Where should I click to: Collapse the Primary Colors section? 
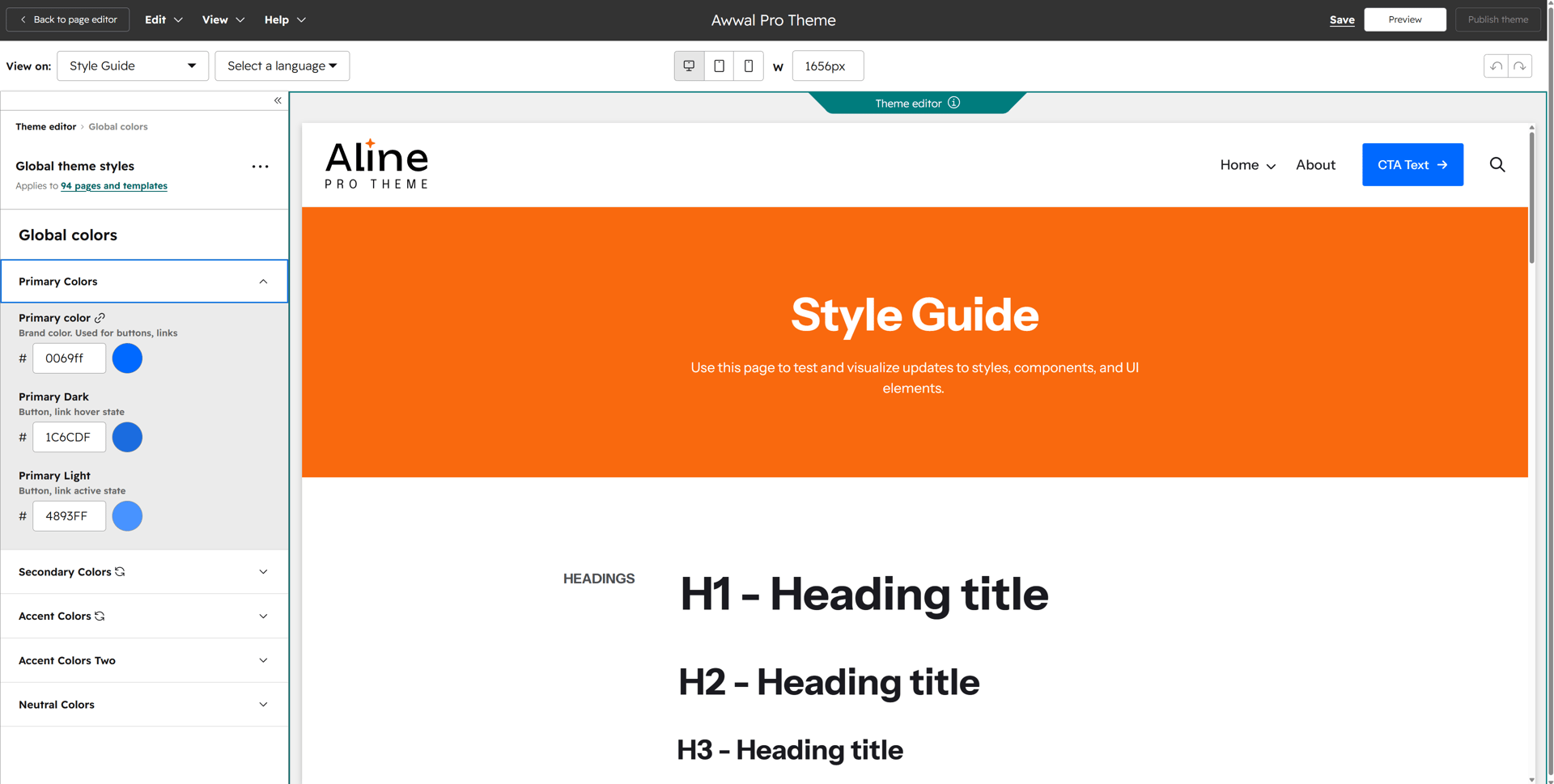[144, 282]
